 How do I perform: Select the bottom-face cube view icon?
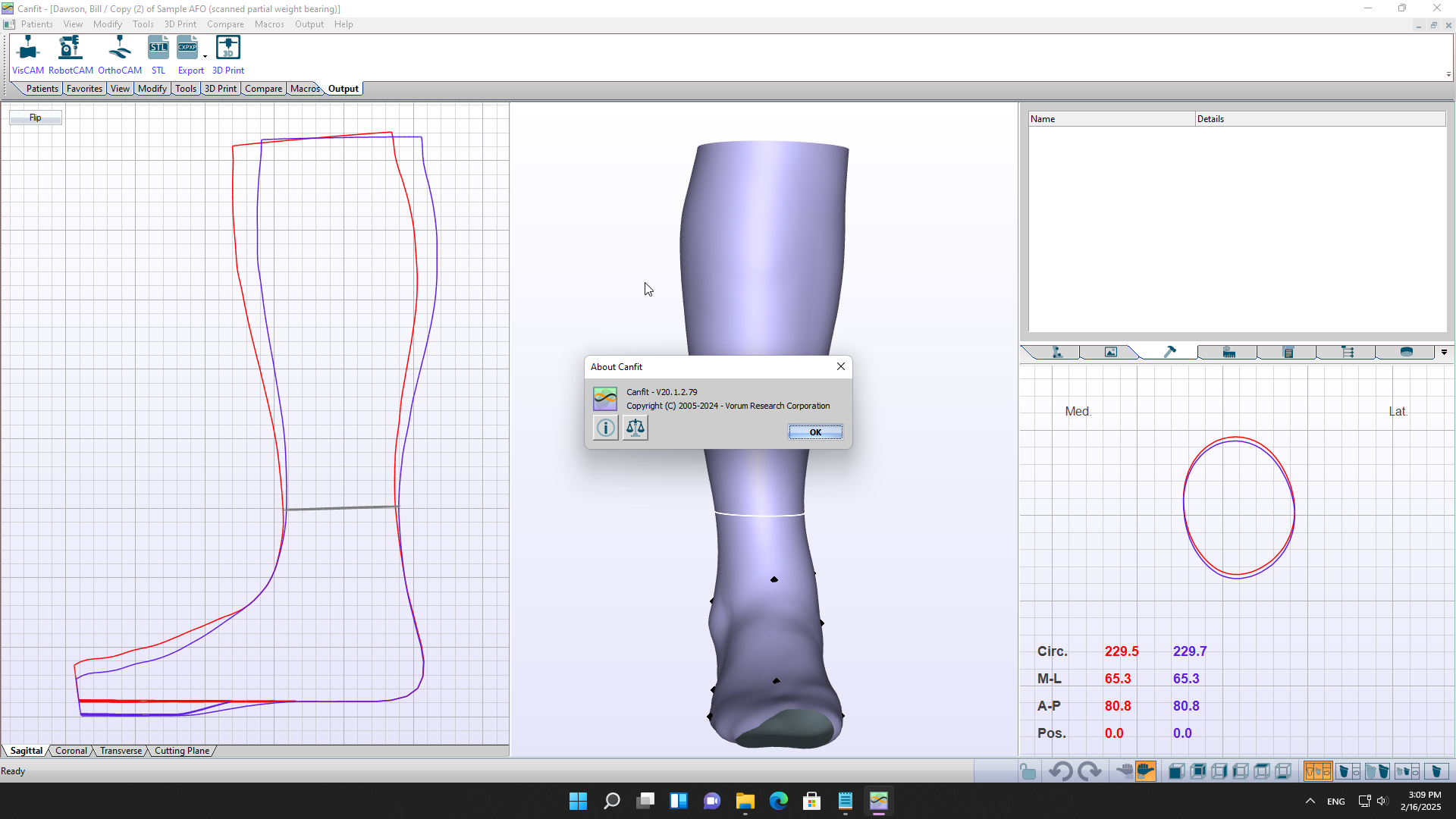pyautogui.click(x=1283, y=772)
